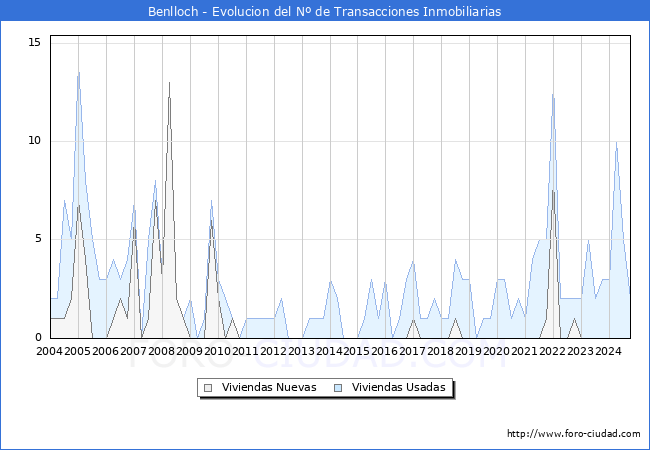Click the x-axis year 2013
The image size is (650, 450).
[301, 351]
